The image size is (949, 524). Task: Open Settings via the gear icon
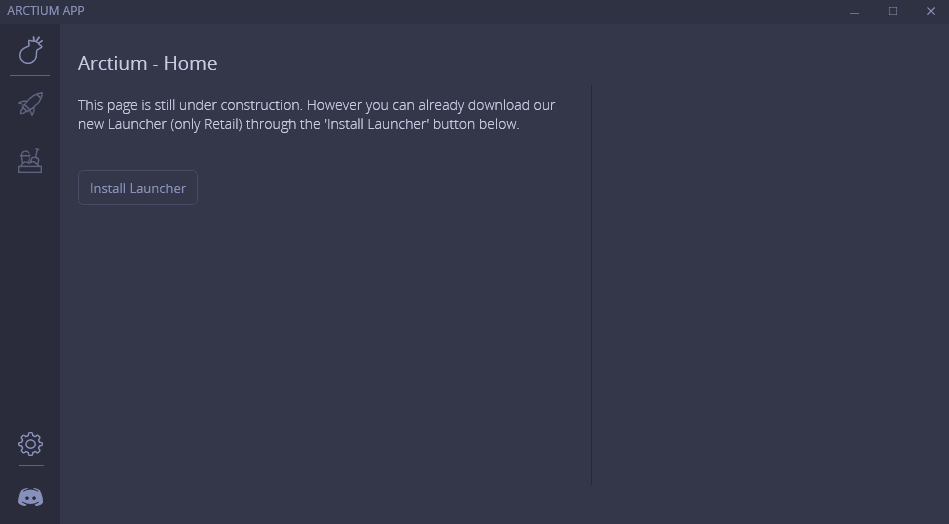[x=30, y=444]
